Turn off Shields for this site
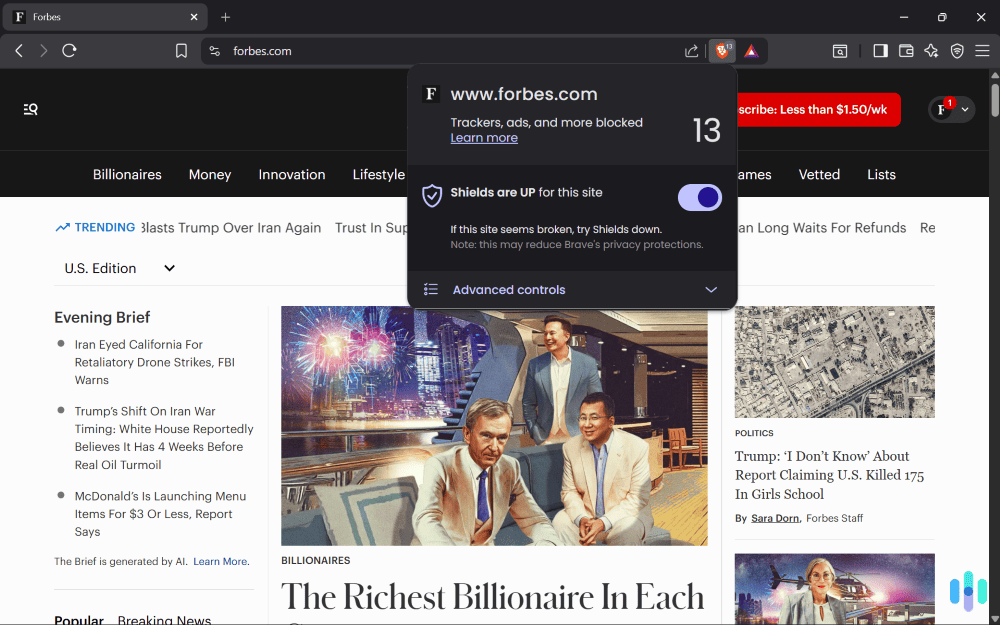 coord(699,197)
